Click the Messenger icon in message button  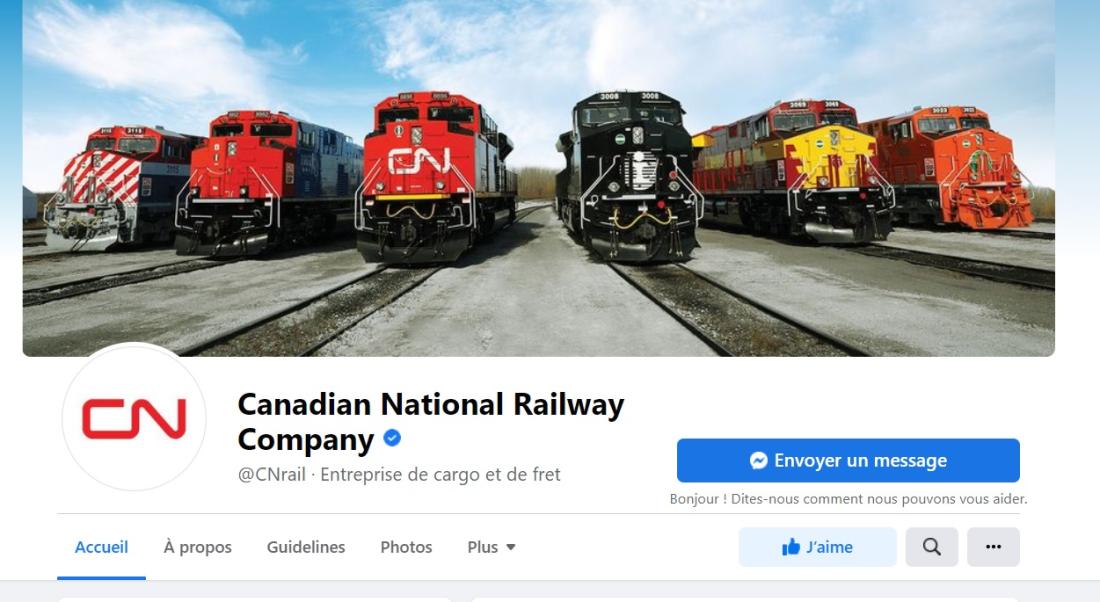(758, 460)
